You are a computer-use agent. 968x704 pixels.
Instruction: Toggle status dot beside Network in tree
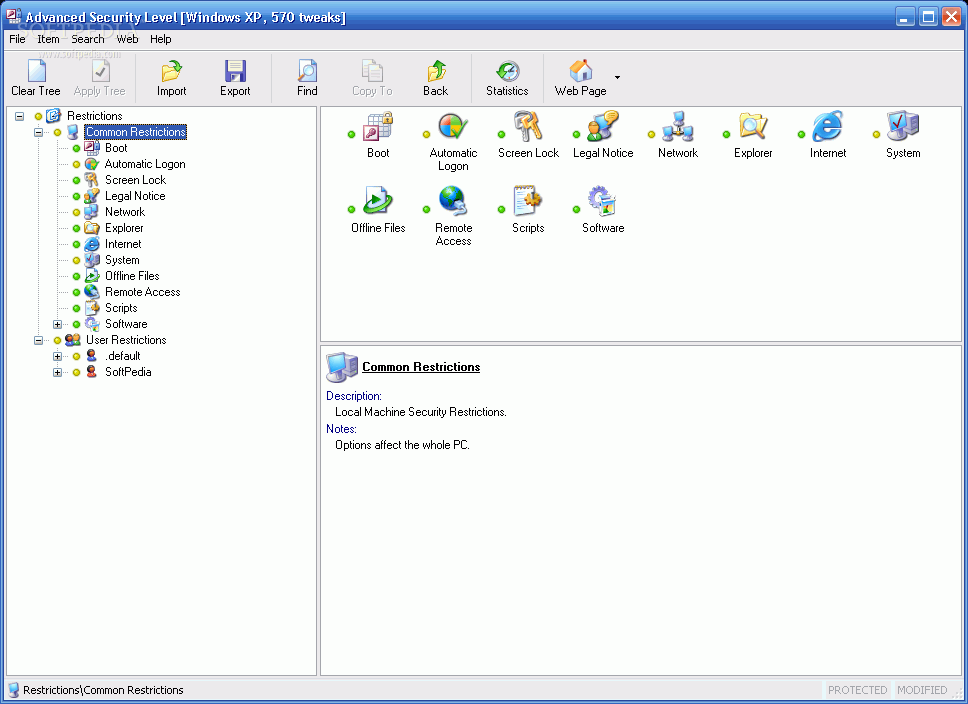pyautogui.click(x=77, y=212)
